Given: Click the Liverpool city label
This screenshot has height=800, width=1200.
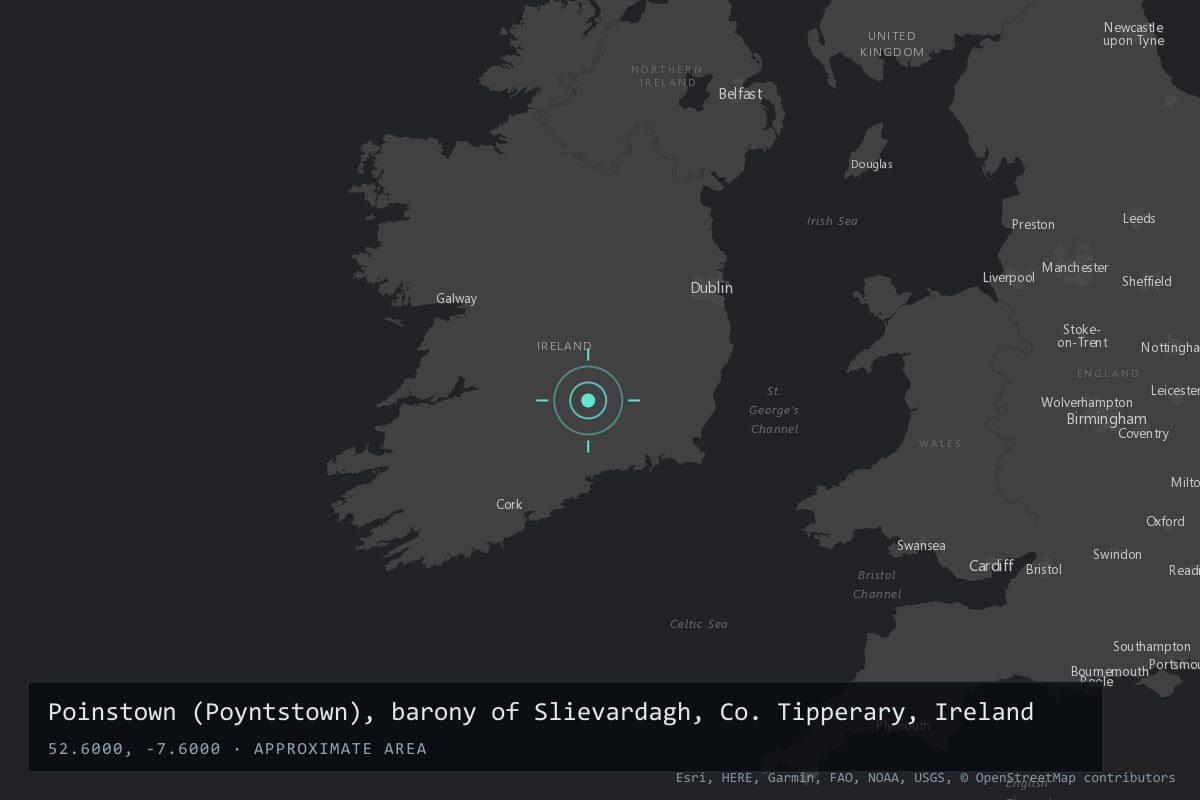Looking at the screenshot, I should click(1008, 278).
